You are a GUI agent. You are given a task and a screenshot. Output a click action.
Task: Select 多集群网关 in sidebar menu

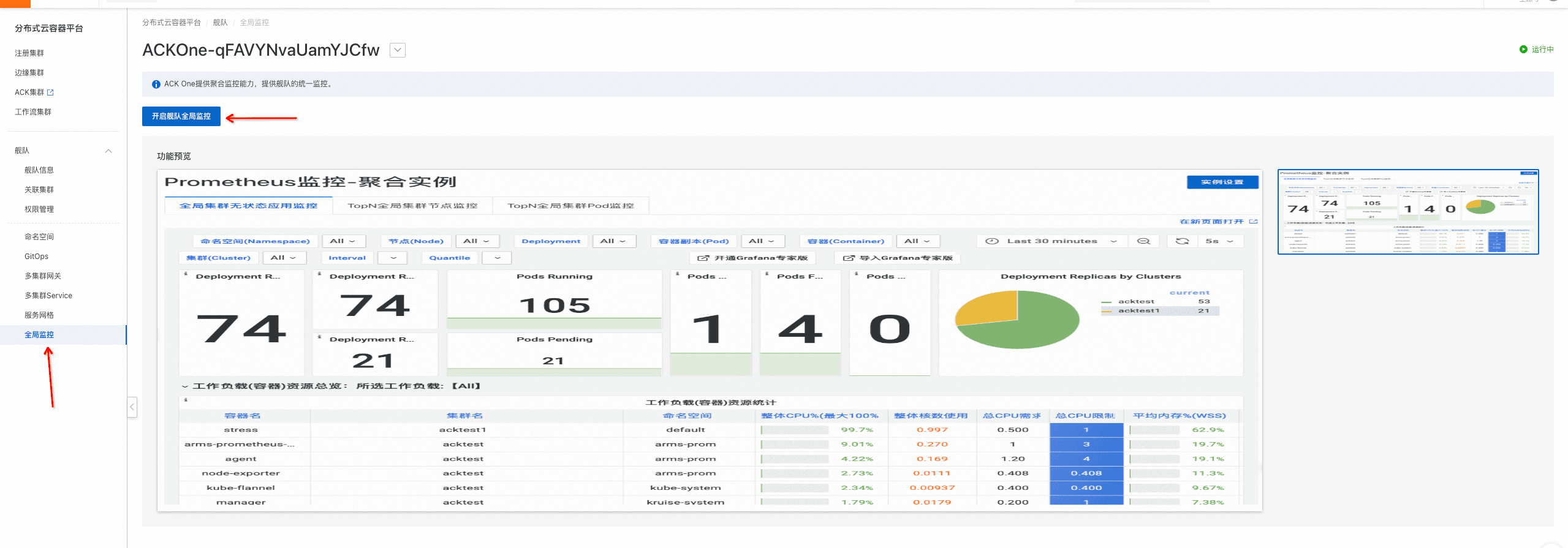[43, 276]
